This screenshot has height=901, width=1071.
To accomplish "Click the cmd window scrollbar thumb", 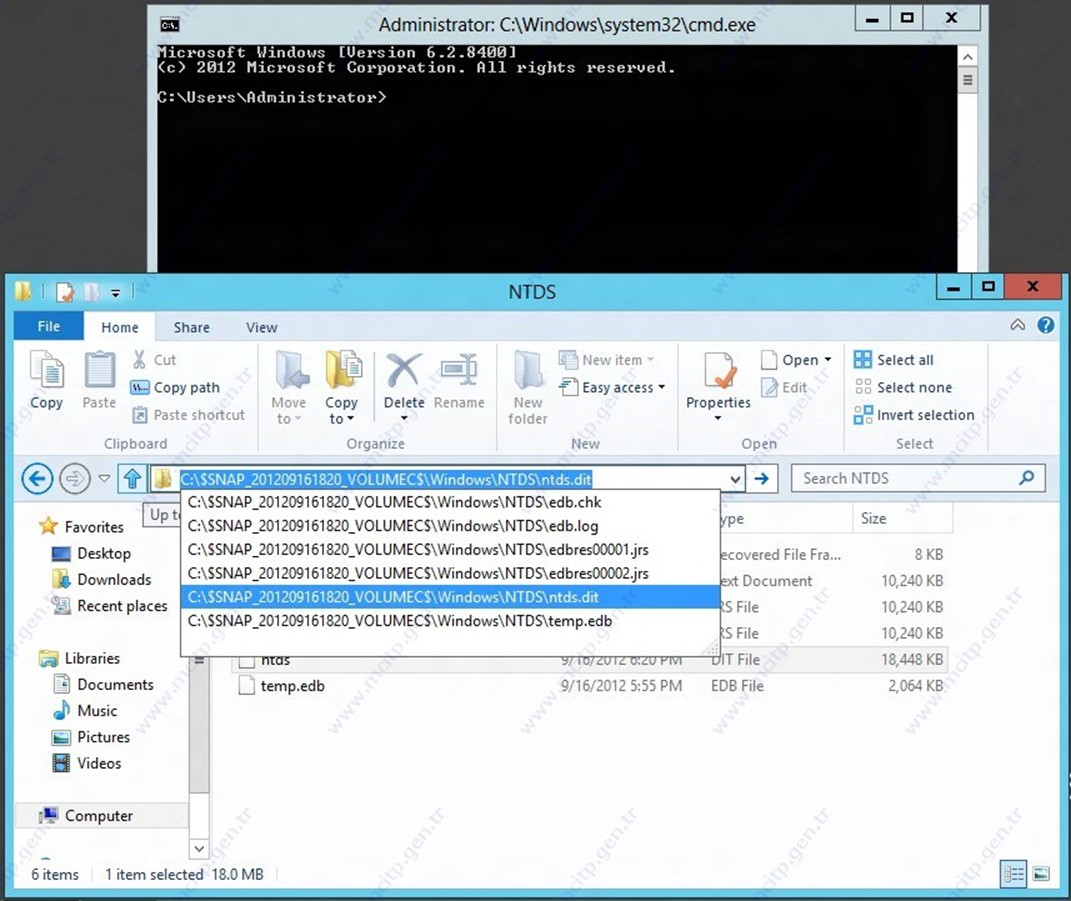I will (967, 80).
